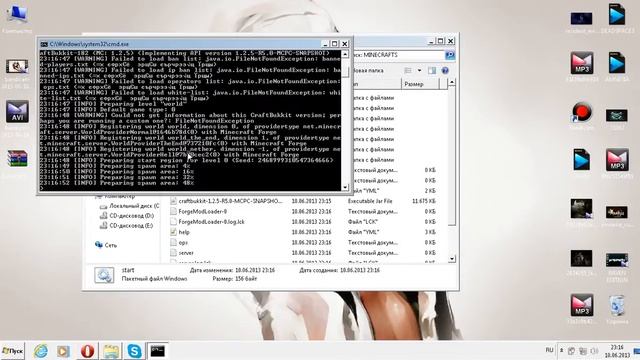Screen dimensions: 640x360
Task: Open the Action Center flag tray icon
Action: (571, 351)
